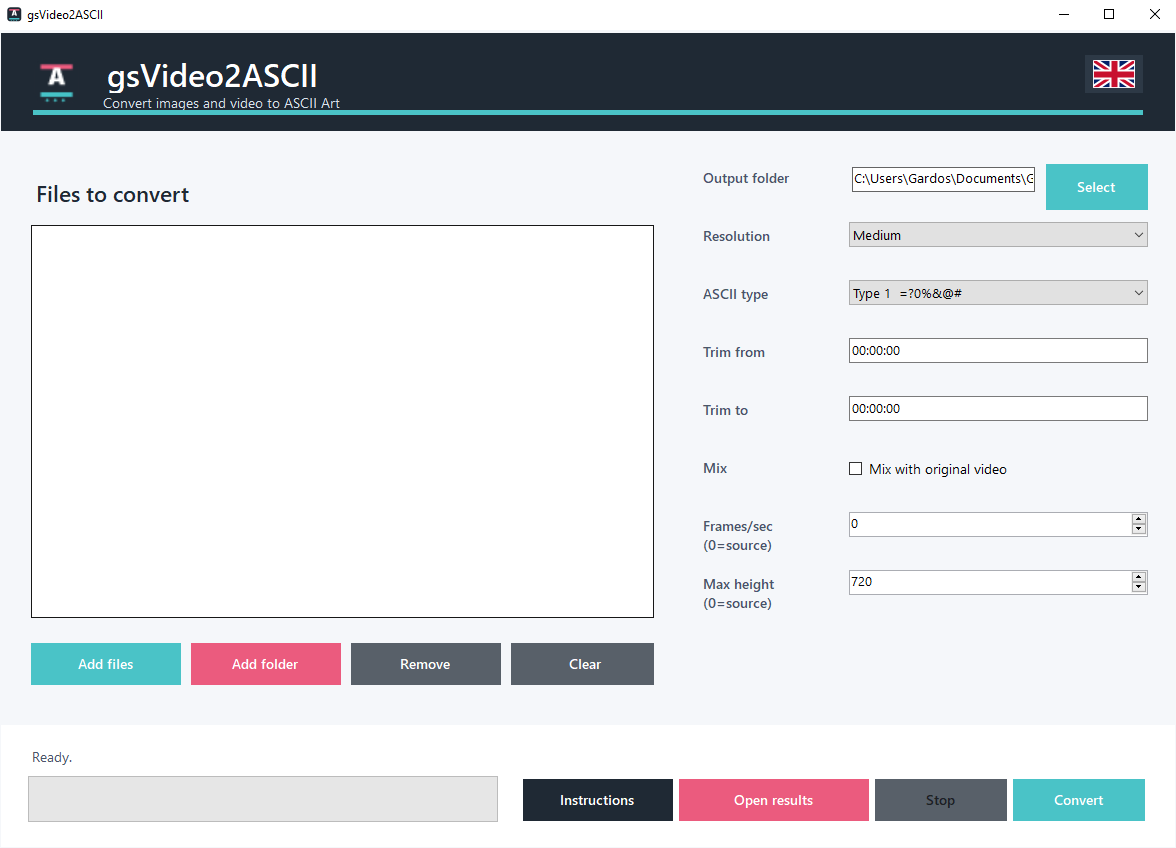This screenshot has height=848, width=1176.
Task: Click the Select output folder button
Action: click(x=1096, y=187)
